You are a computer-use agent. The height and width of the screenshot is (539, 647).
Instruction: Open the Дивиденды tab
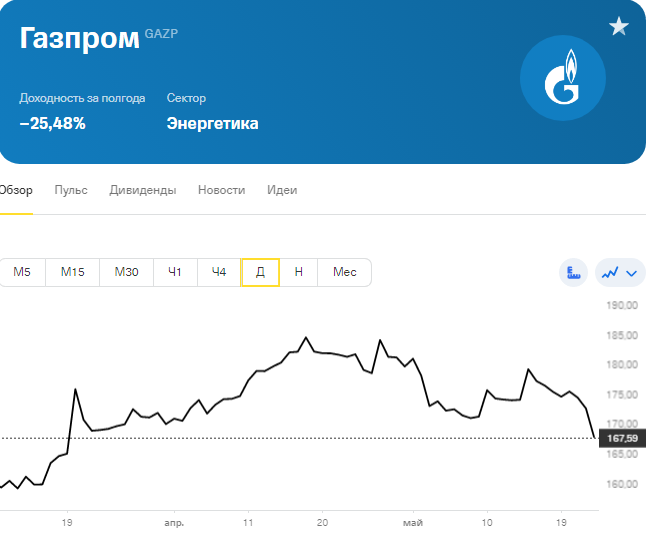[x=143, y=190]
